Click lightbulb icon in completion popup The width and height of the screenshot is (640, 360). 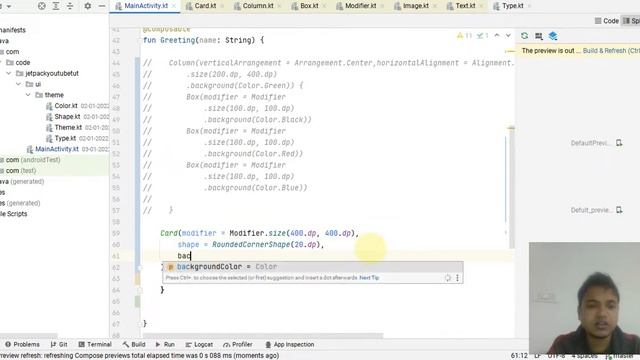click(x=448, y=278)
